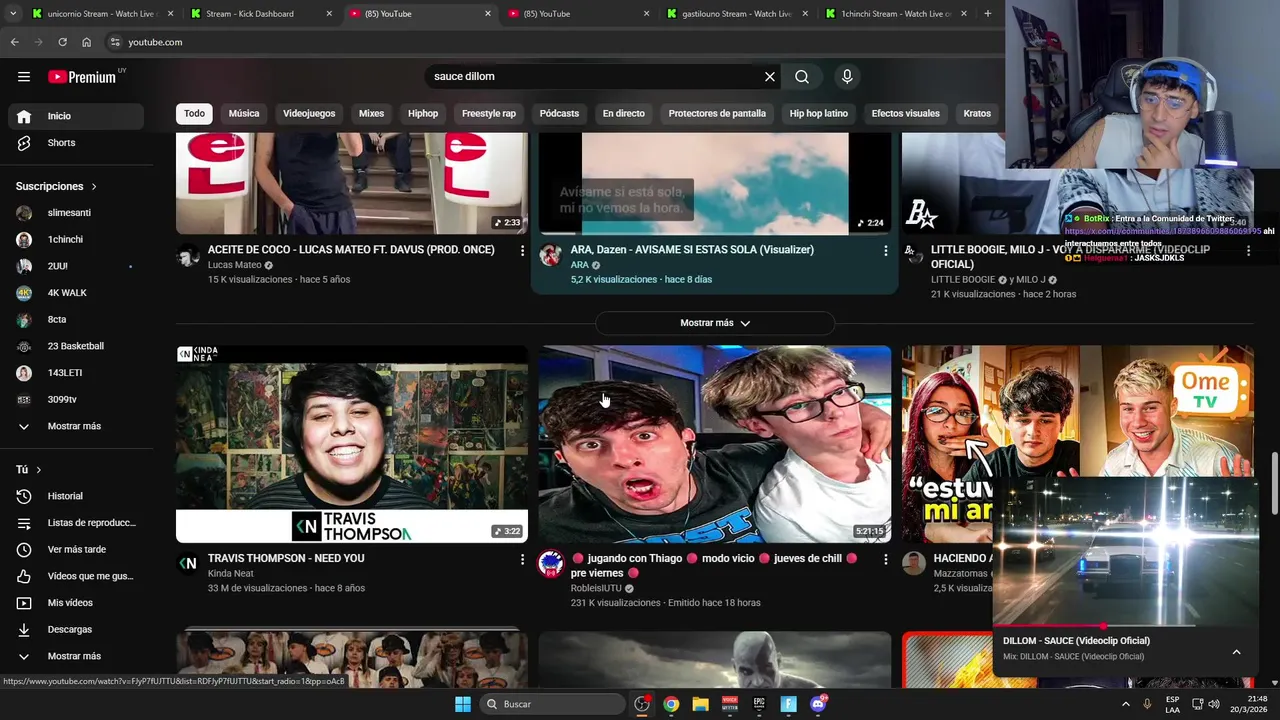Open options menu for ARA AVISAME SI ESTAS SOLA video

tap(885, 250)
